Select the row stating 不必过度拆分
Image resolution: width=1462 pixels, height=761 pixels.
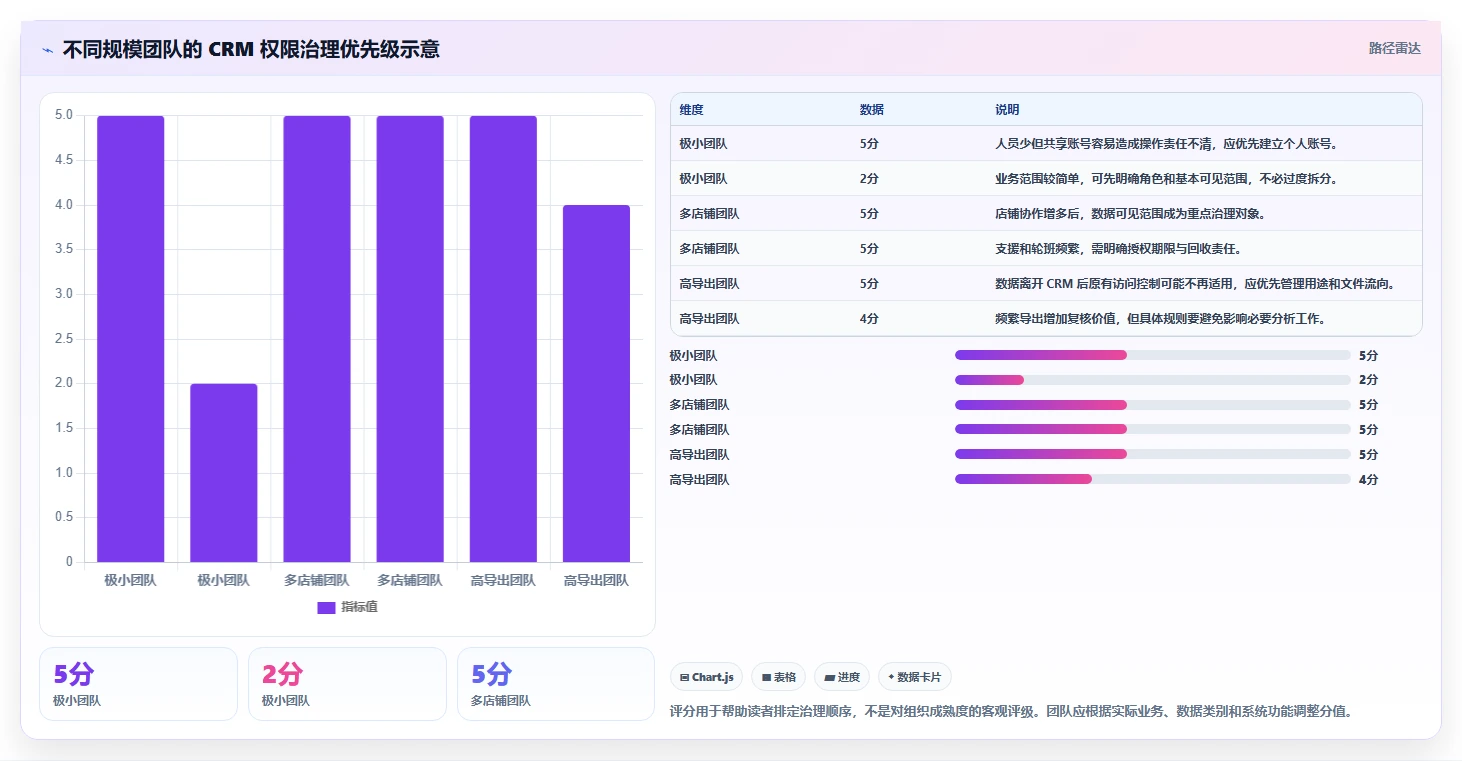(1046, 179)
